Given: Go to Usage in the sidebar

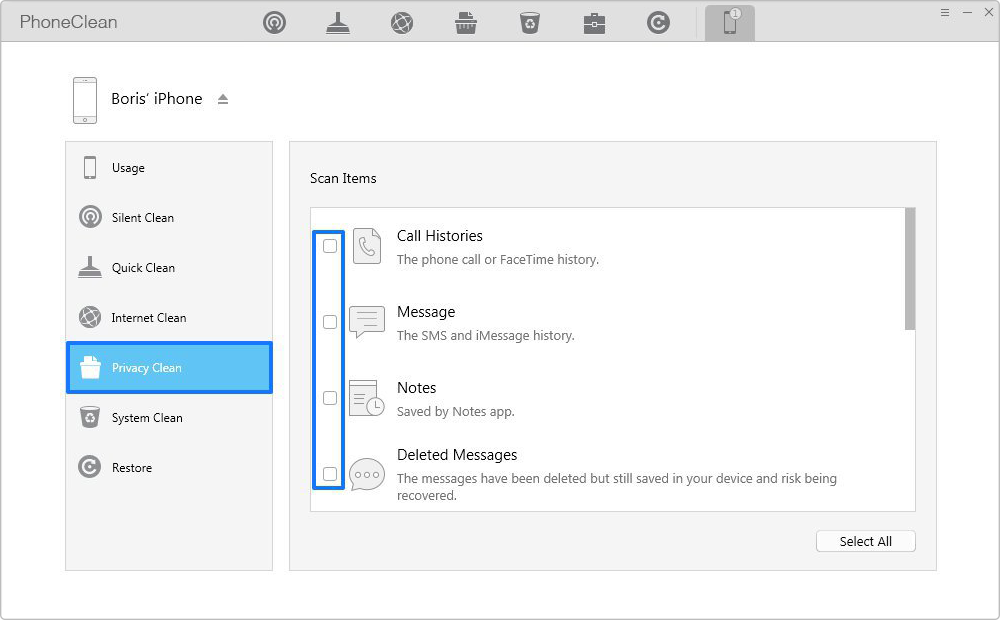Looking at the screenshot, I should click(x=128, y=168).
